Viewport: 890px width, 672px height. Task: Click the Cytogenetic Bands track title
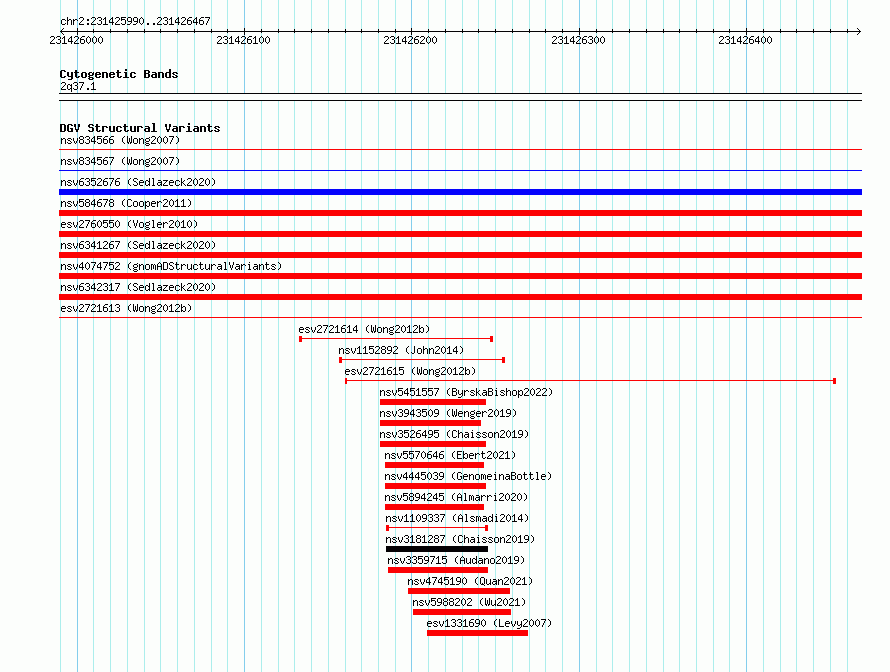(119, 74)
